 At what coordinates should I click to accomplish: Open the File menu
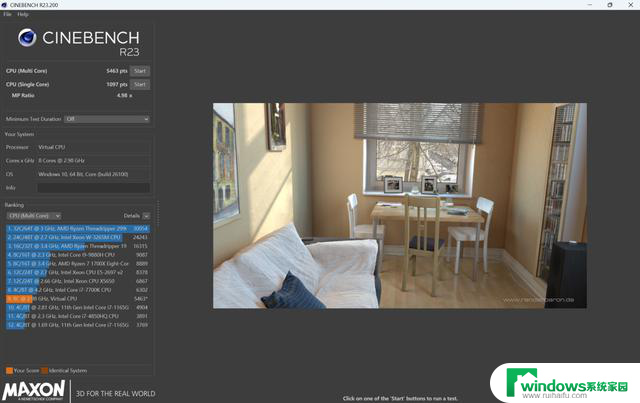click(x=7, y=14)
